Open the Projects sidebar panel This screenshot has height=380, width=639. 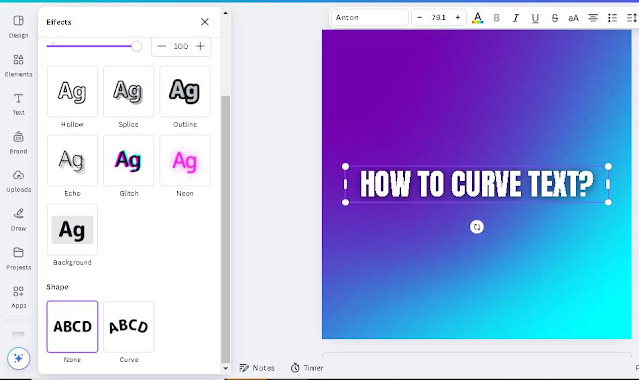coord(18,258)
